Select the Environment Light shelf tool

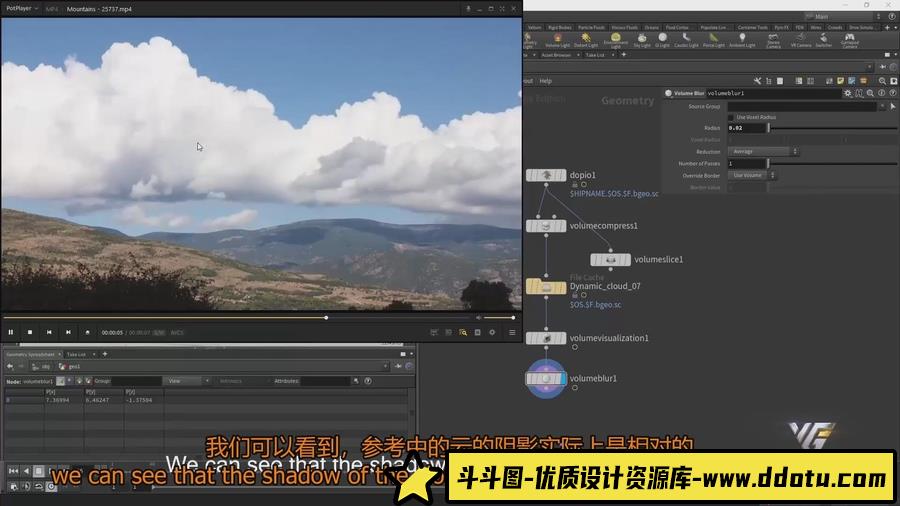coord(615,40)
